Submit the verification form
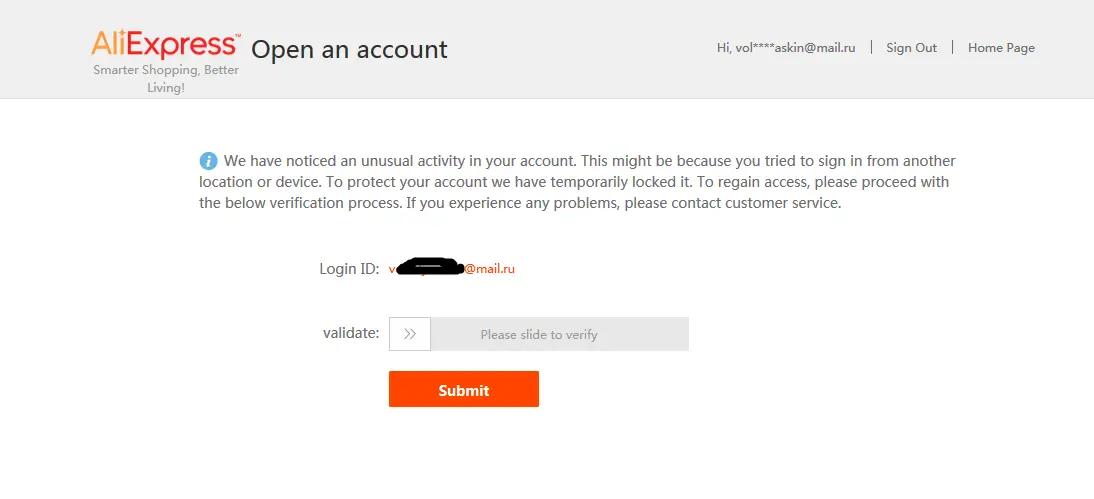 pos(463,389)
